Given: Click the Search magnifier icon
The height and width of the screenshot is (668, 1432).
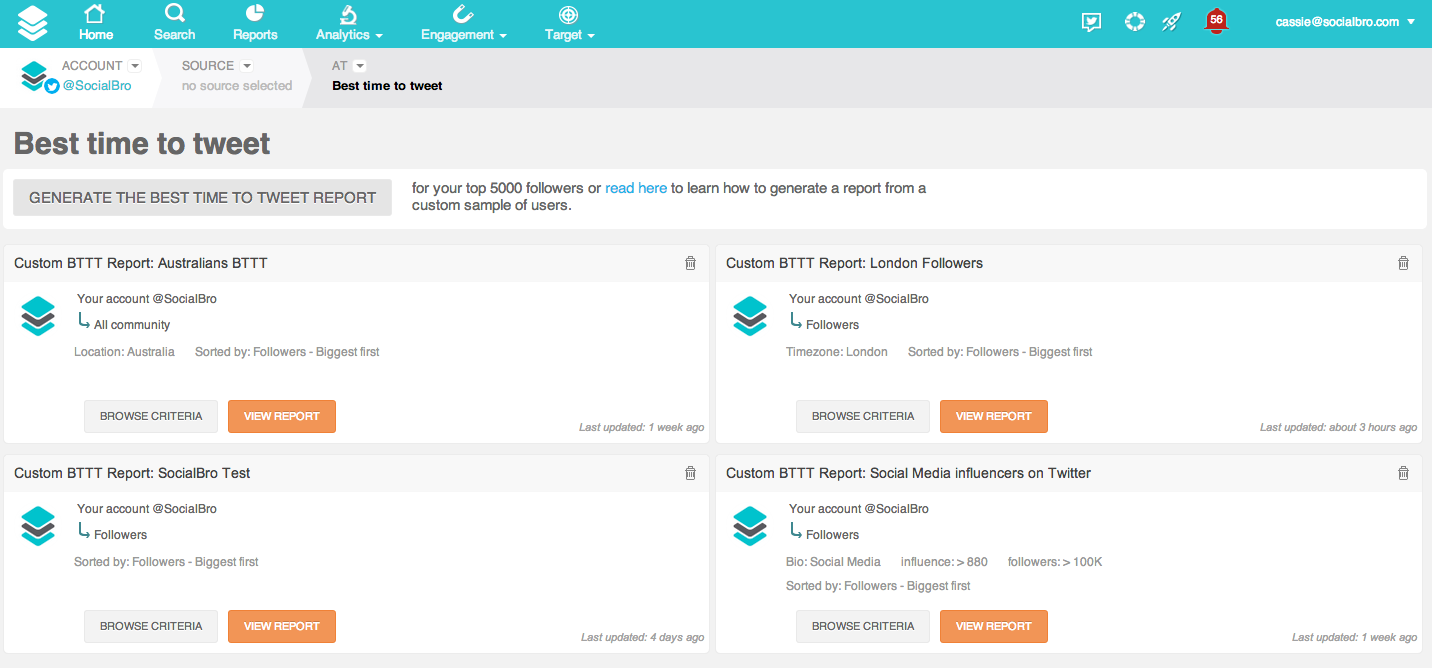Looking at the screenshot, I should click(174, 14).
